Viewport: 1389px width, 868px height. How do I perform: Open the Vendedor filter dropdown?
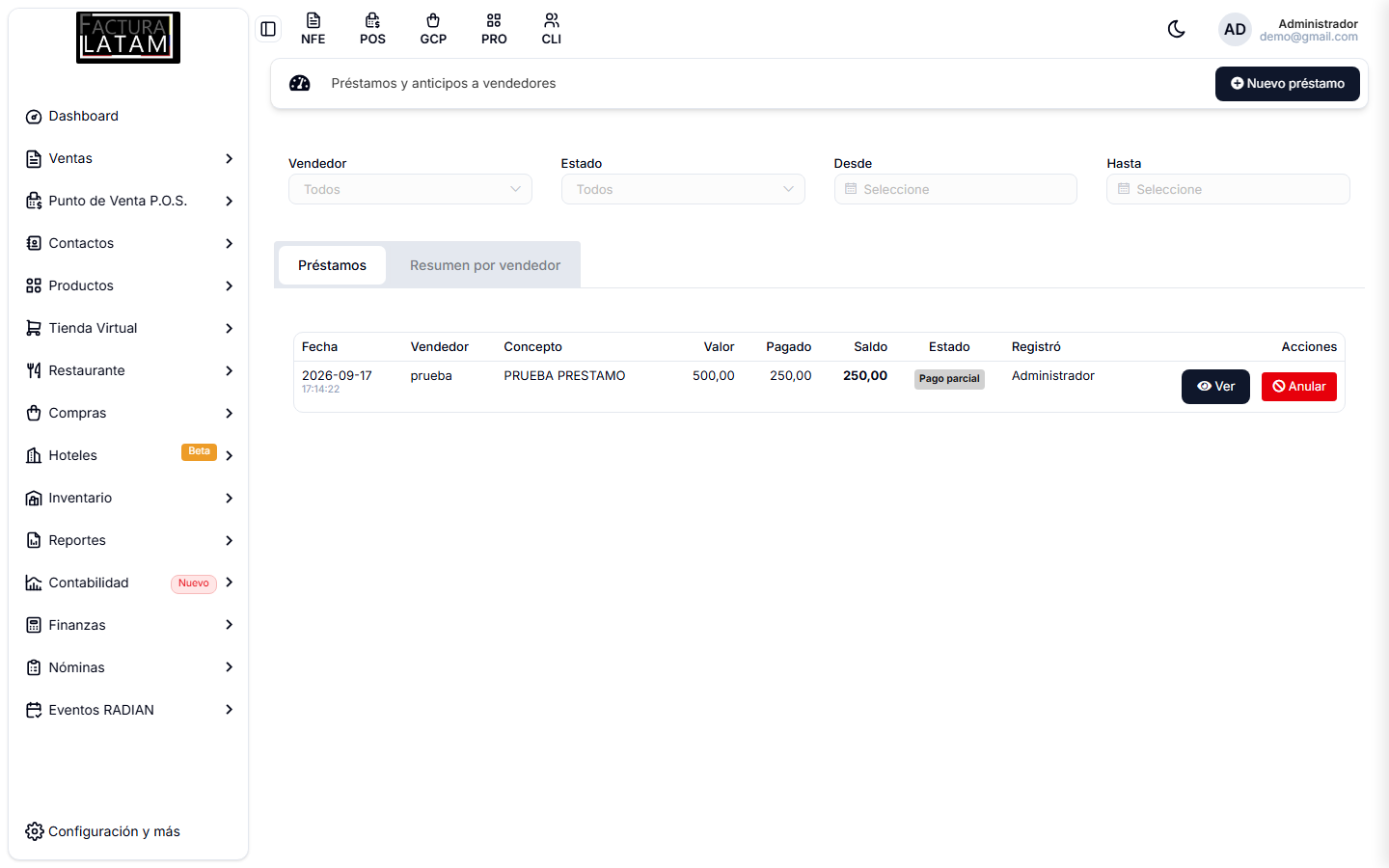pyautogui.click(x=410, y=189)
